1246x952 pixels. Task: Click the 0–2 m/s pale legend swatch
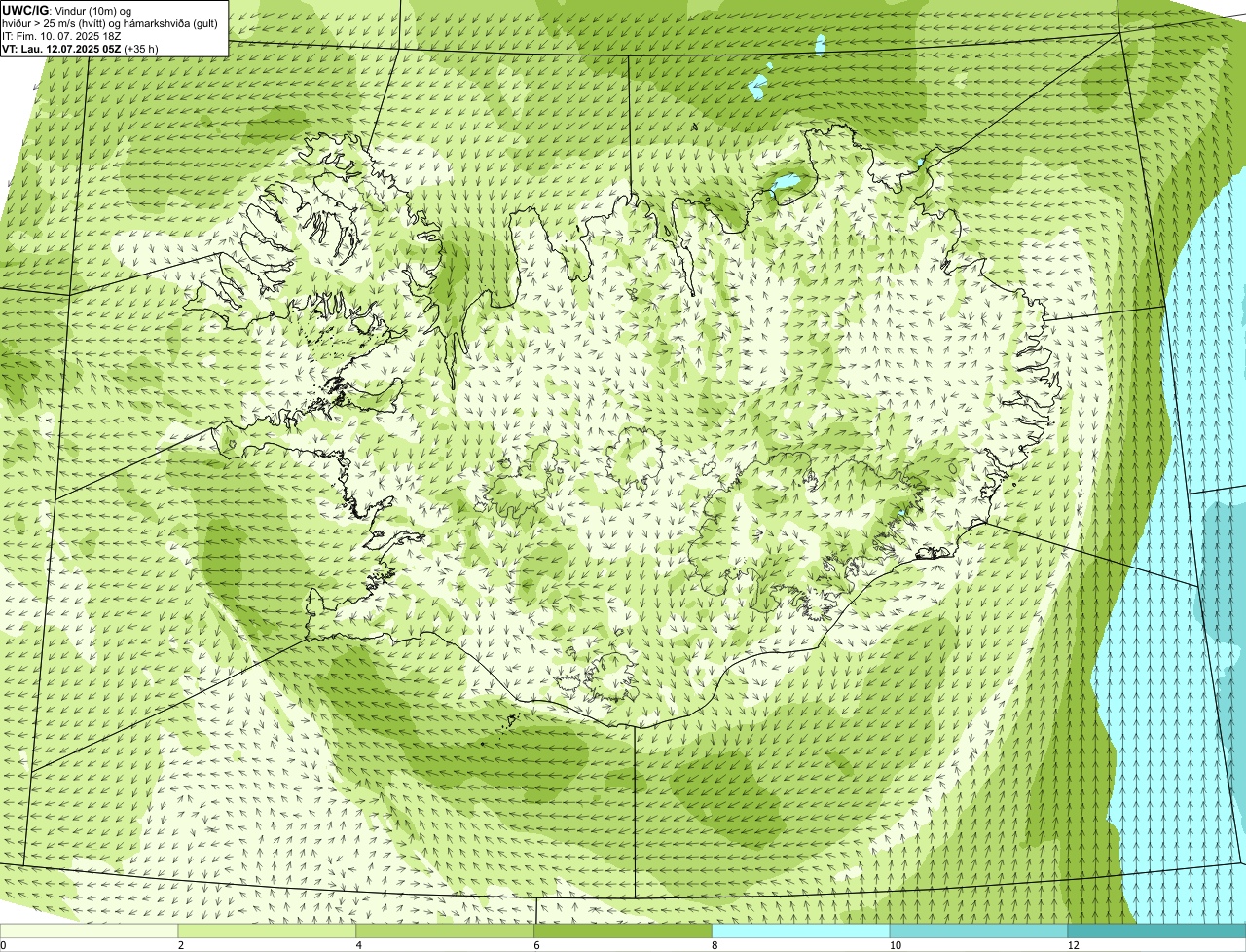[90, 932]
